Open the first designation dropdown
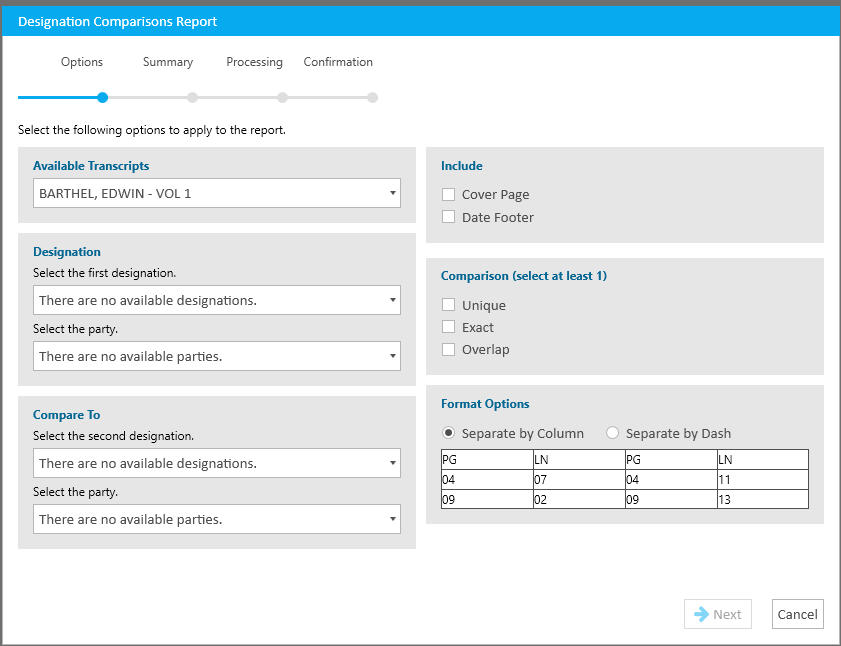The image size is (841, 646). 217,300
